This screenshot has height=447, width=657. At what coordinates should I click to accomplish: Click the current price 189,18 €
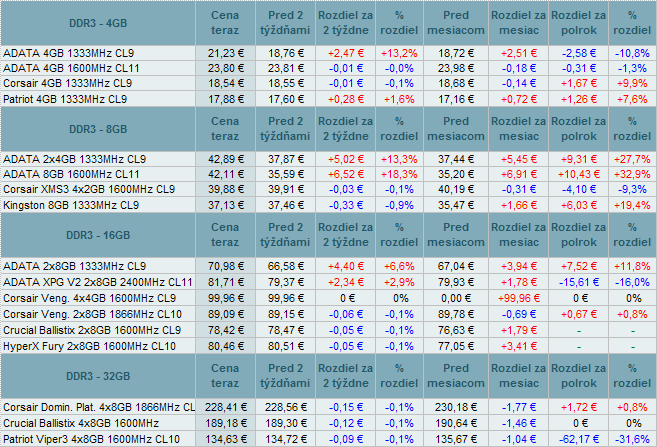click(x=226, y=423)
